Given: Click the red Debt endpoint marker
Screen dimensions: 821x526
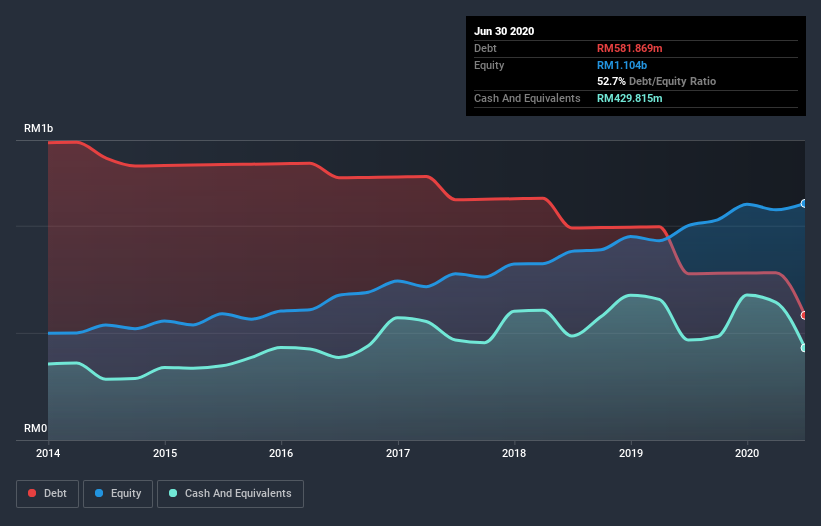Looking at the screenshot, I should click(x=804, y=315).
